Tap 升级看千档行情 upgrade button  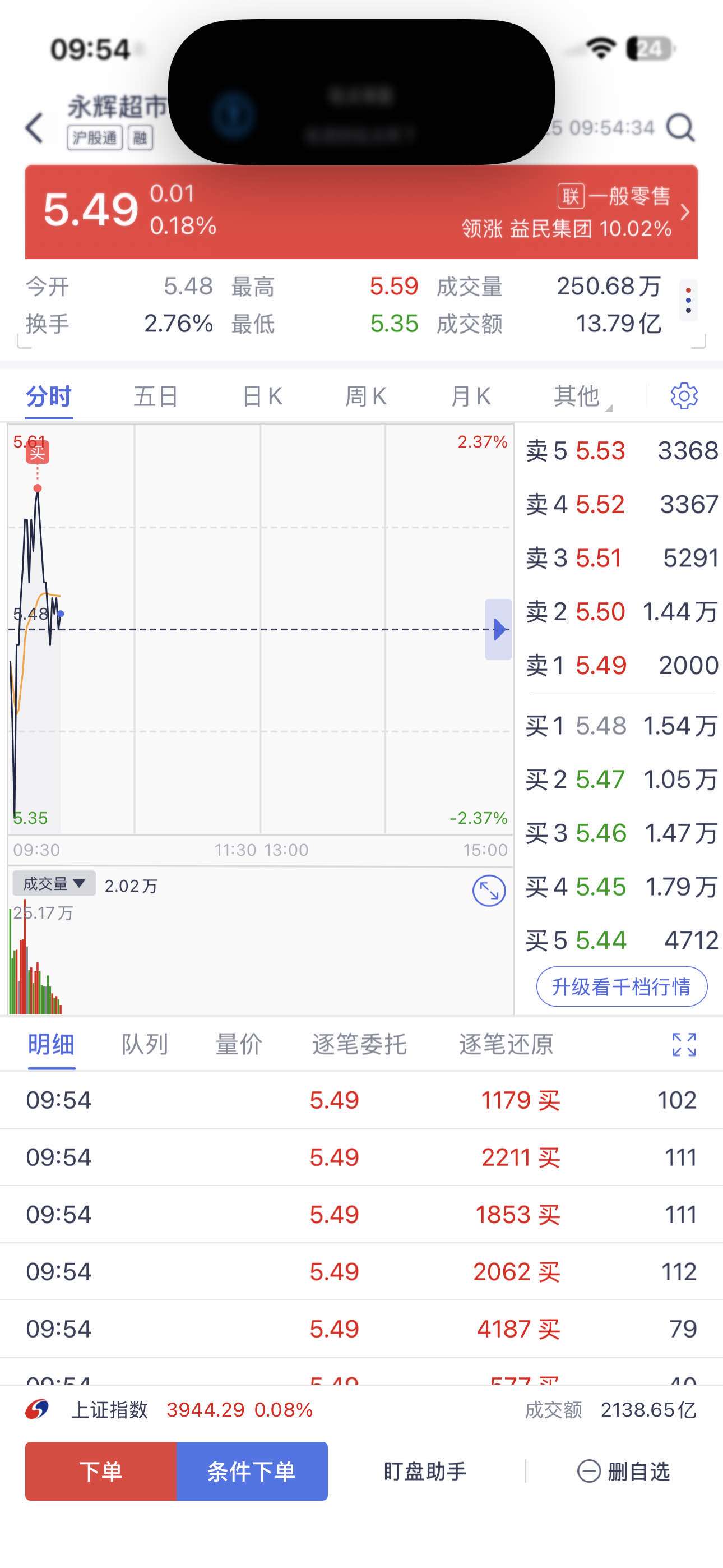[621, 986]
